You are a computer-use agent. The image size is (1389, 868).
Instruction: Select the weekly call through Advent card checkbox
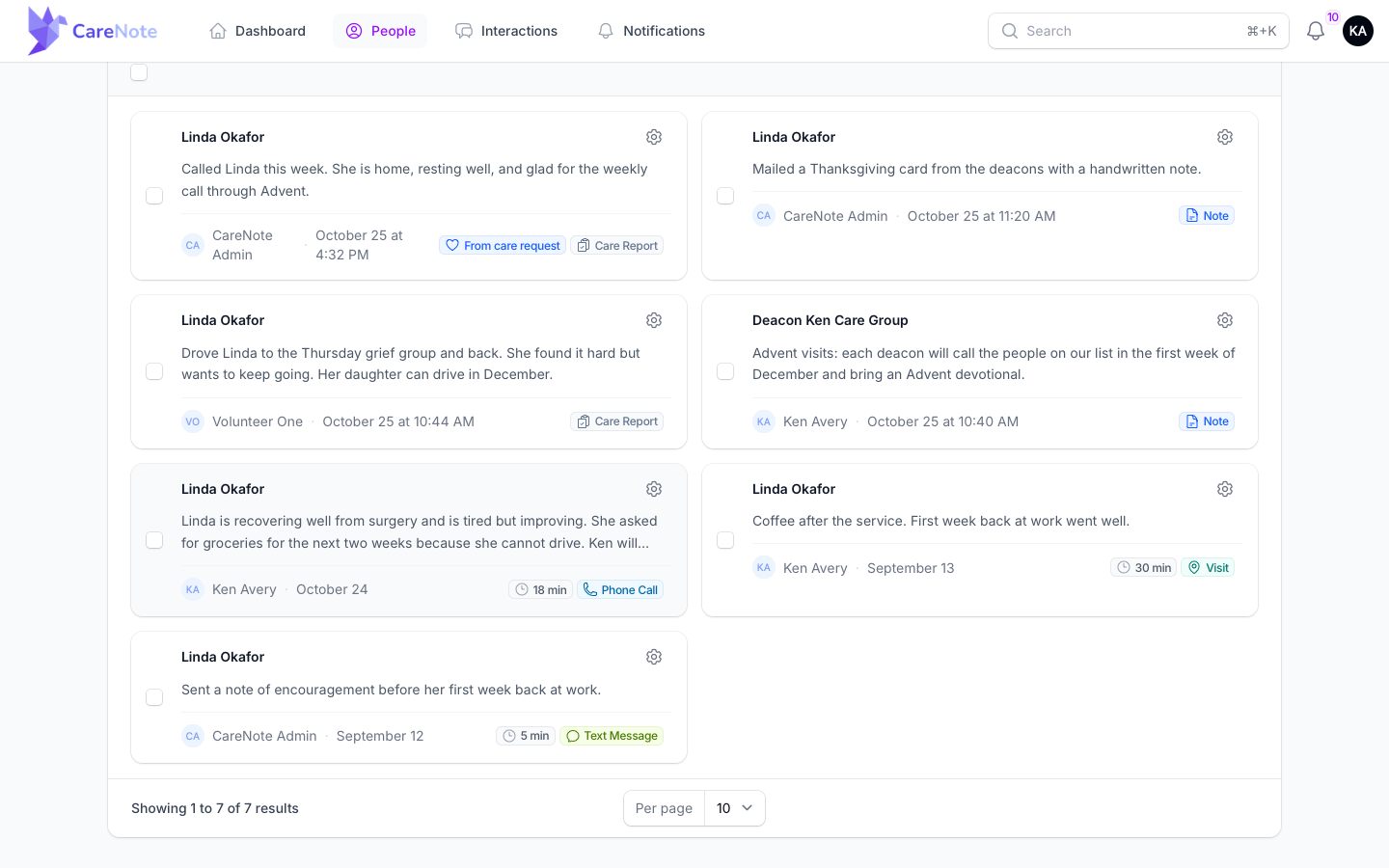[154, 196]
